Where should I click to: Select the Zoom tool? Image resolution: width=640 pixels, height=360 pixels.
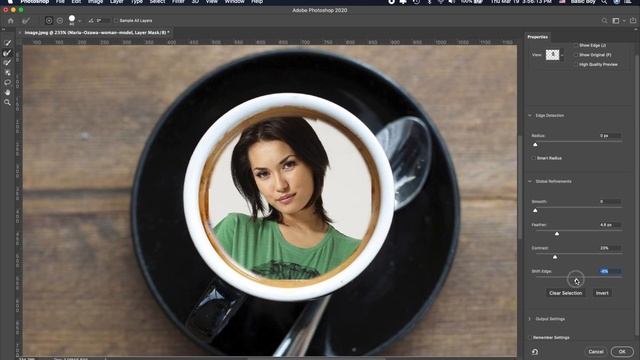point(7,102)
